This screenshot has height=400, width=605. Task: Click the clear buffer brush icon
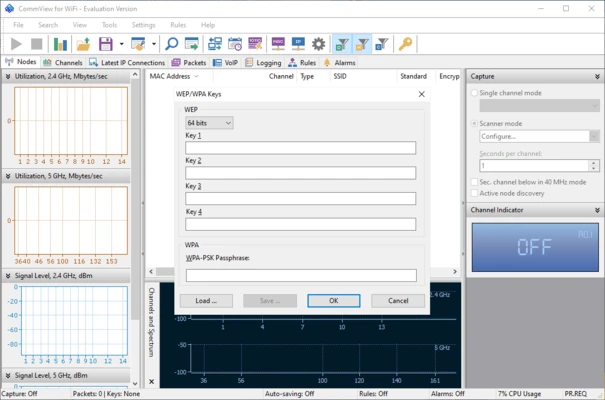coord(138,44)
